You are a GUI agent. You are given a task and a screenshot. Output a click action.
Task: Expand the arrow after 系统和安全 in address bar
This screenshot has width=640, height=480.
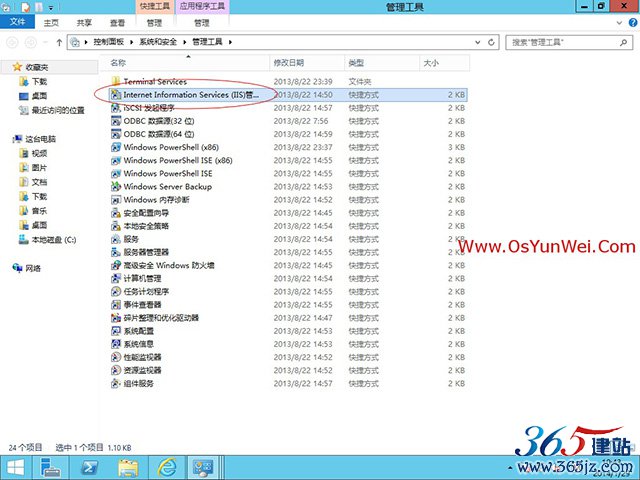pos(184,42)
